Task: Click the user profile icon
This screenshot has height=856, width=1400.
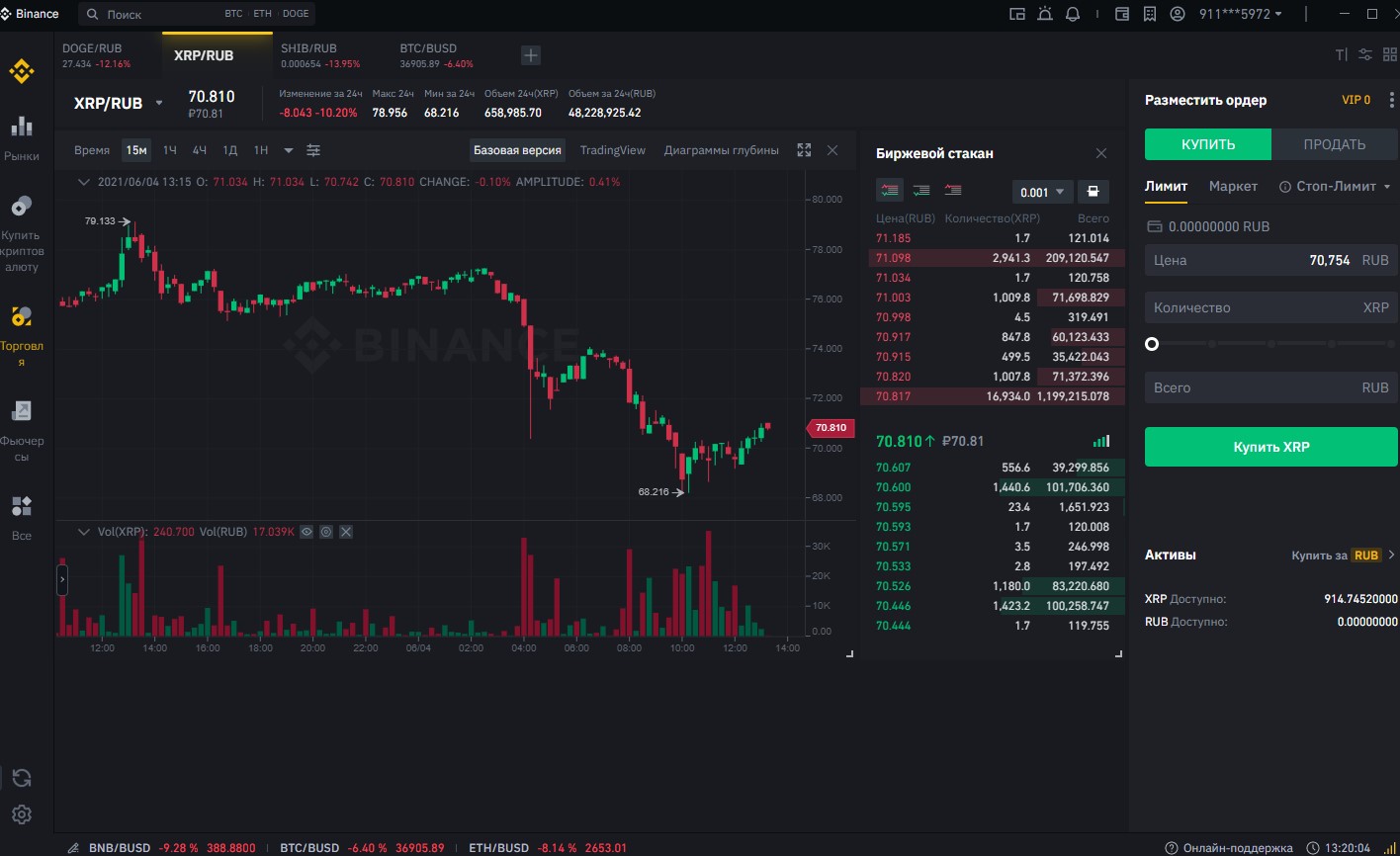Action: coord(1178,14)
